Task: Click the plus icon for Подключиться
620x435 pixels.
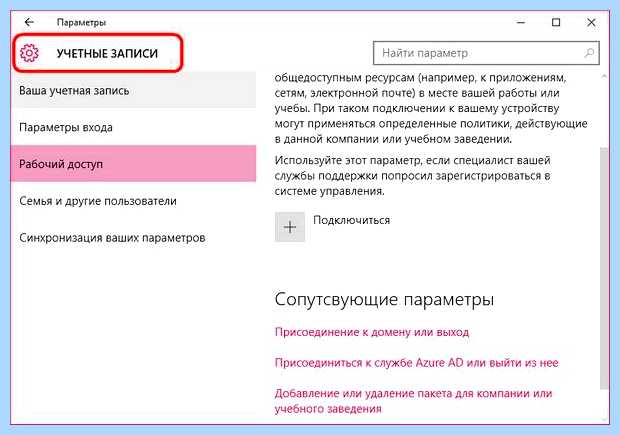Action: (x=290, y=227)
